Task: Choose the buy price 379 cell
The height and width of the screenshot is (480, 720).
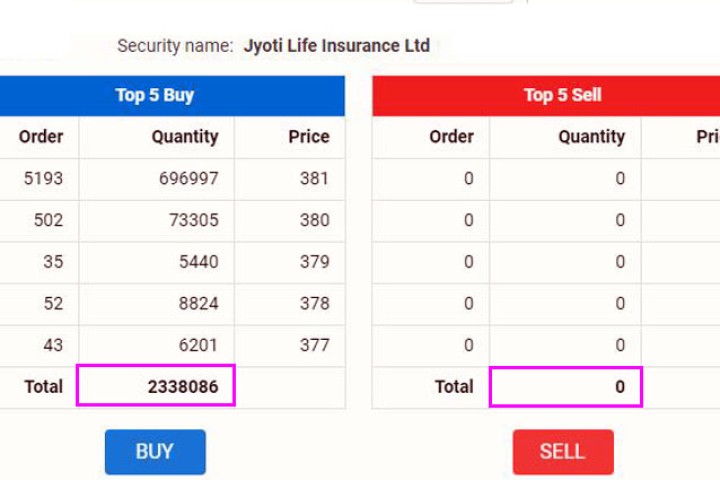Action: pyautogui.click(x=314, y=262)
